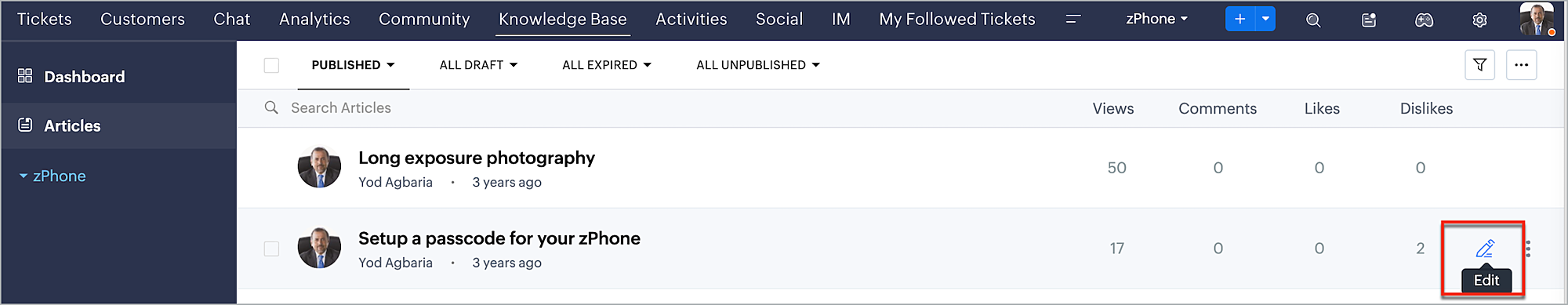Open the settings gear icon
1568x305 pixels.
(x=1479, y=20)
